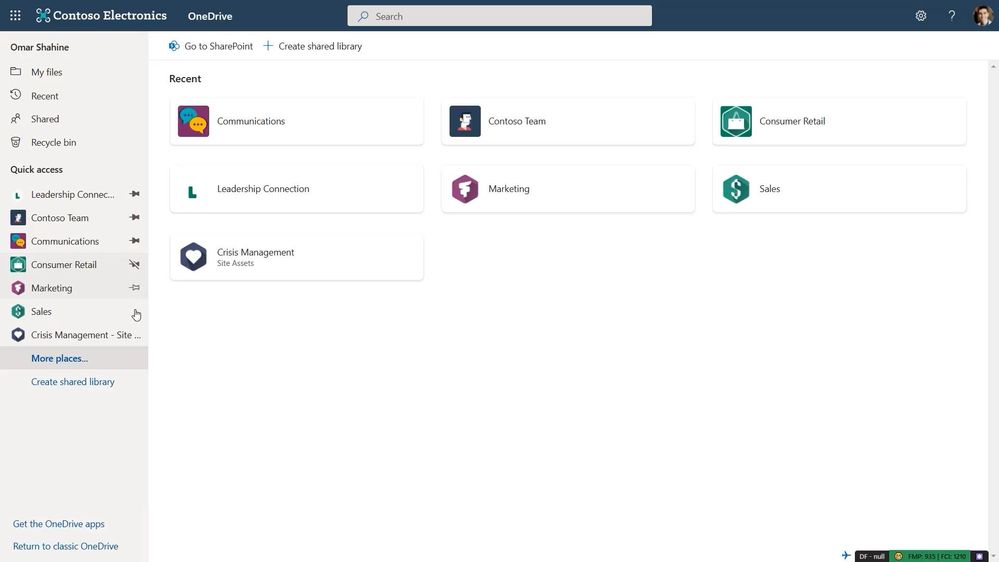Unpin Contoso Team using its pin icon
This screenshot has height=562, width=999.
pyautogui.click(x=134, y=217)
